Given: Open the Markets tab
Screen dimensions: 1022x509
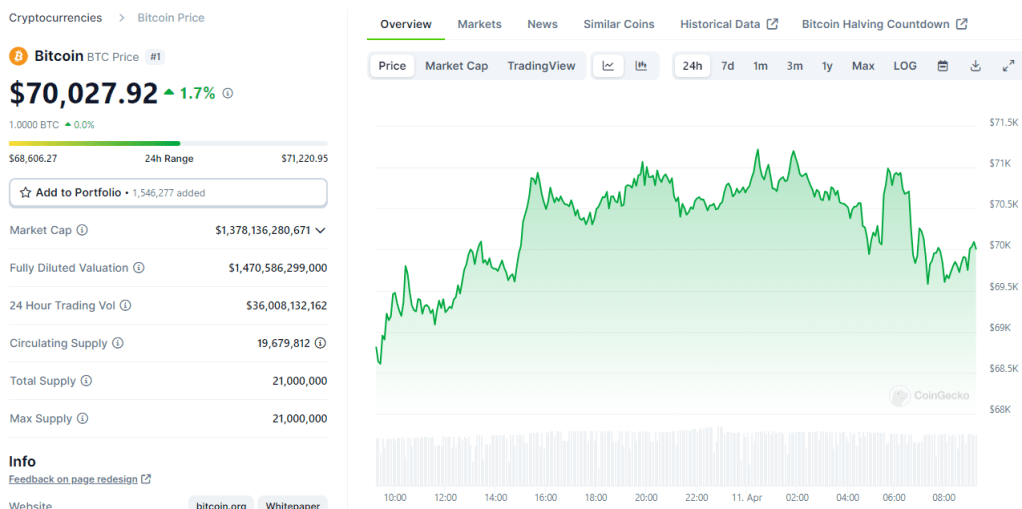Looking at the screenshot, I should [479, 24].
